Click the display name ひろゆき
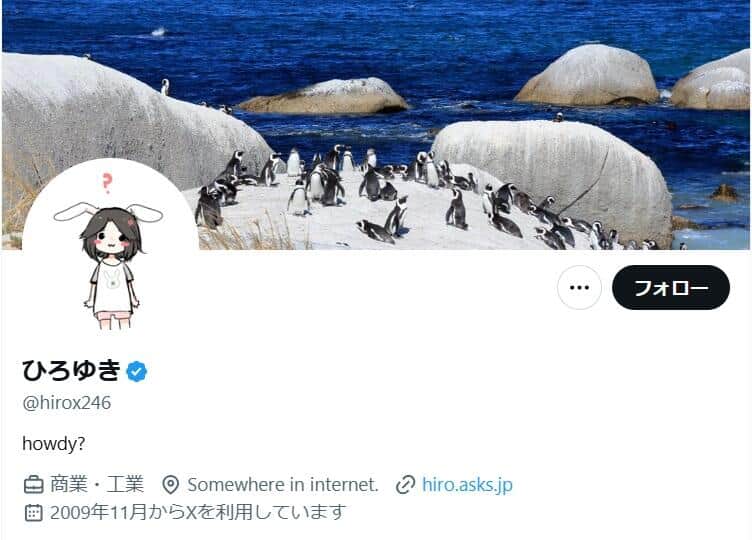This screenshot has height=540, width=752. pos(71,371)
